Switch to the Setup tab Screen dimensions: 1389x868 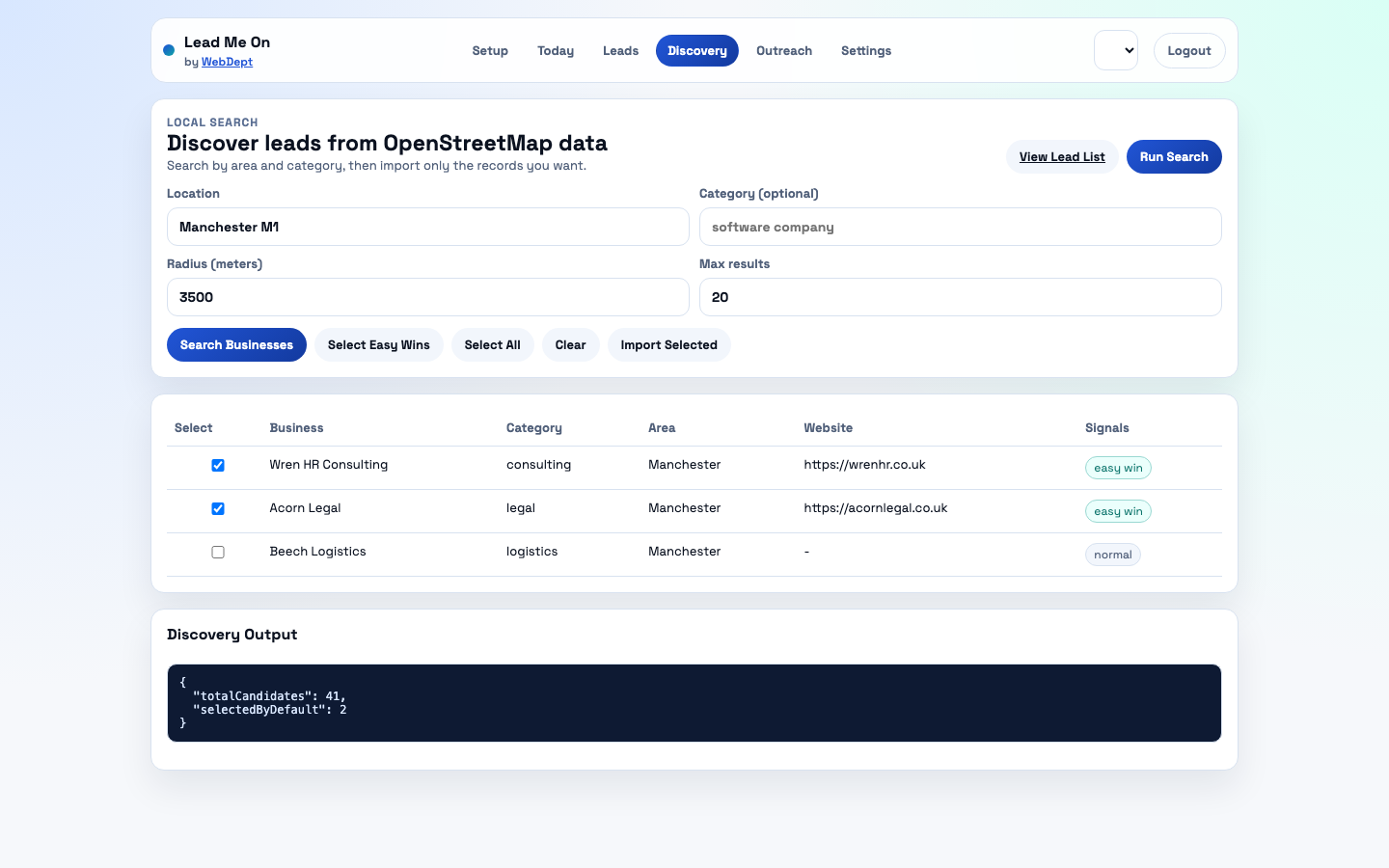pyautogui.click(x=490, y=51)
